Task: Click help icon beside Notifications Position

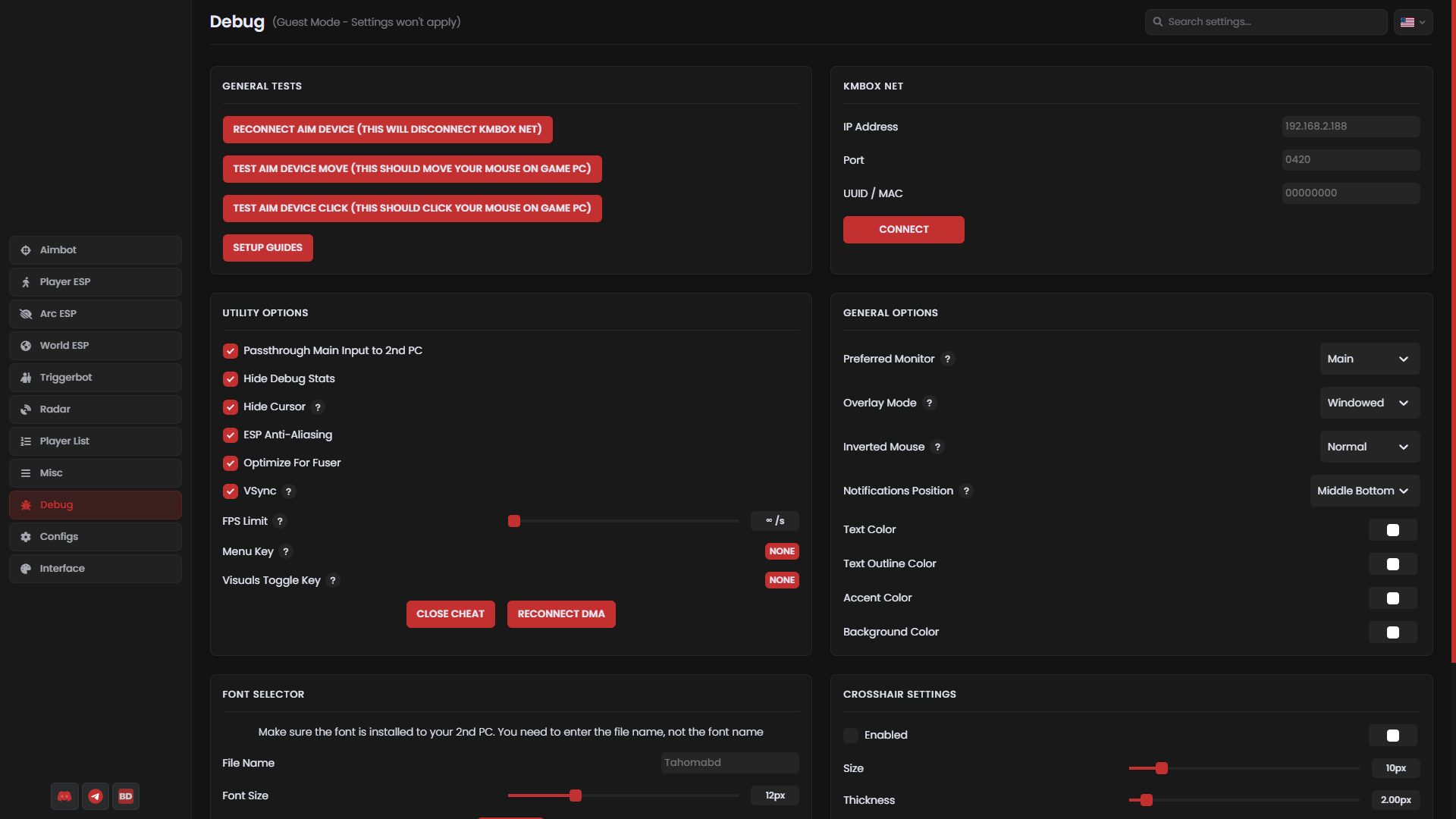Action: coord(966,491)
